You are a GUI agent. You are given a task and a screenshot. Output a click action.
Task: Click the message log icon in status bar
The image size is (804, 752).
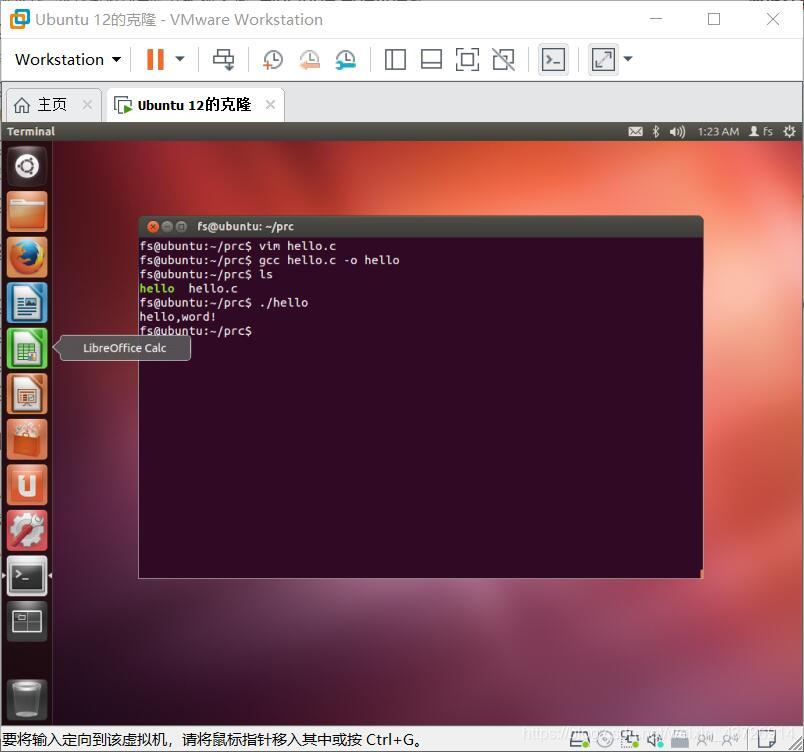tap(767, 739)
